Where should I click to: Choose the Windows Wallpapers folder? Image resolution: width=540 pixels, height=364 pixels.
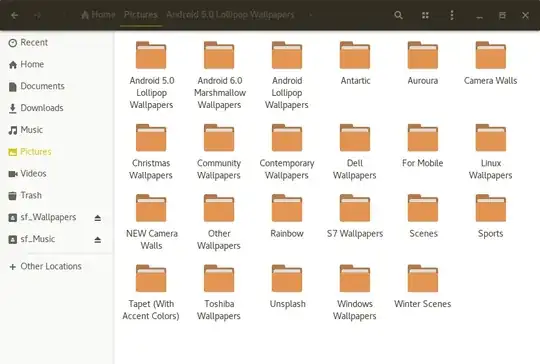coord(355,292)
